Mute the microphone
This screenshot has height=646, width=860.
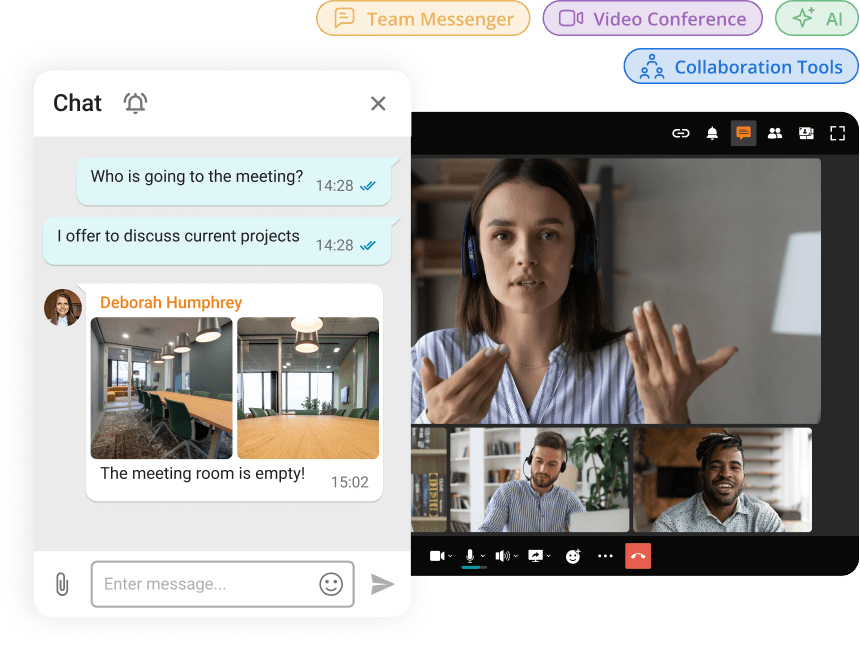[x=470, y=556]
